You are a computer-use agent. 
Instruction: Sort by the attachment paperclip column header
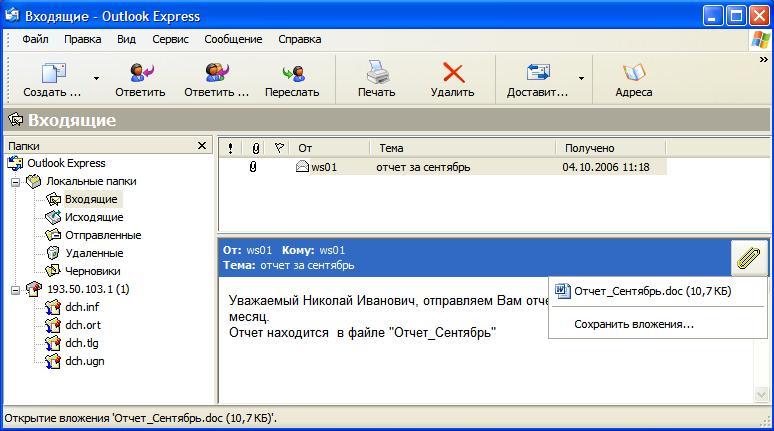[x=255, y=148]
